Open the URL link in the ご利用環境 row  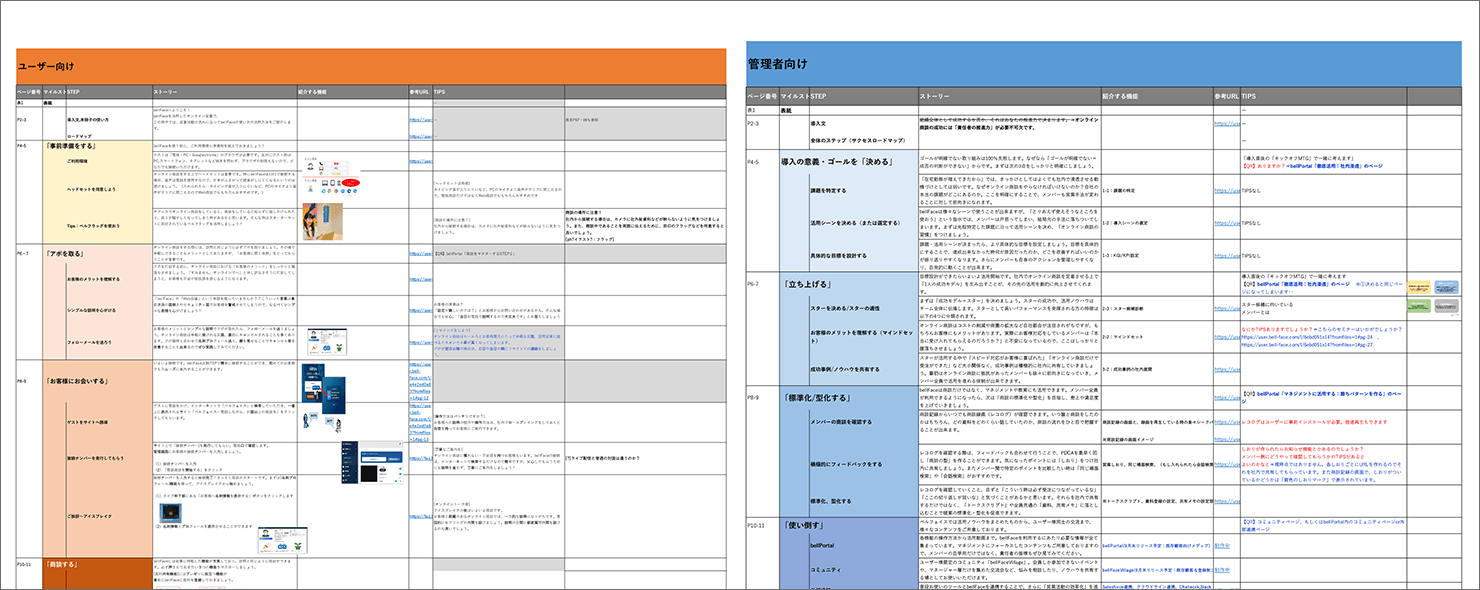coord(419,160)
